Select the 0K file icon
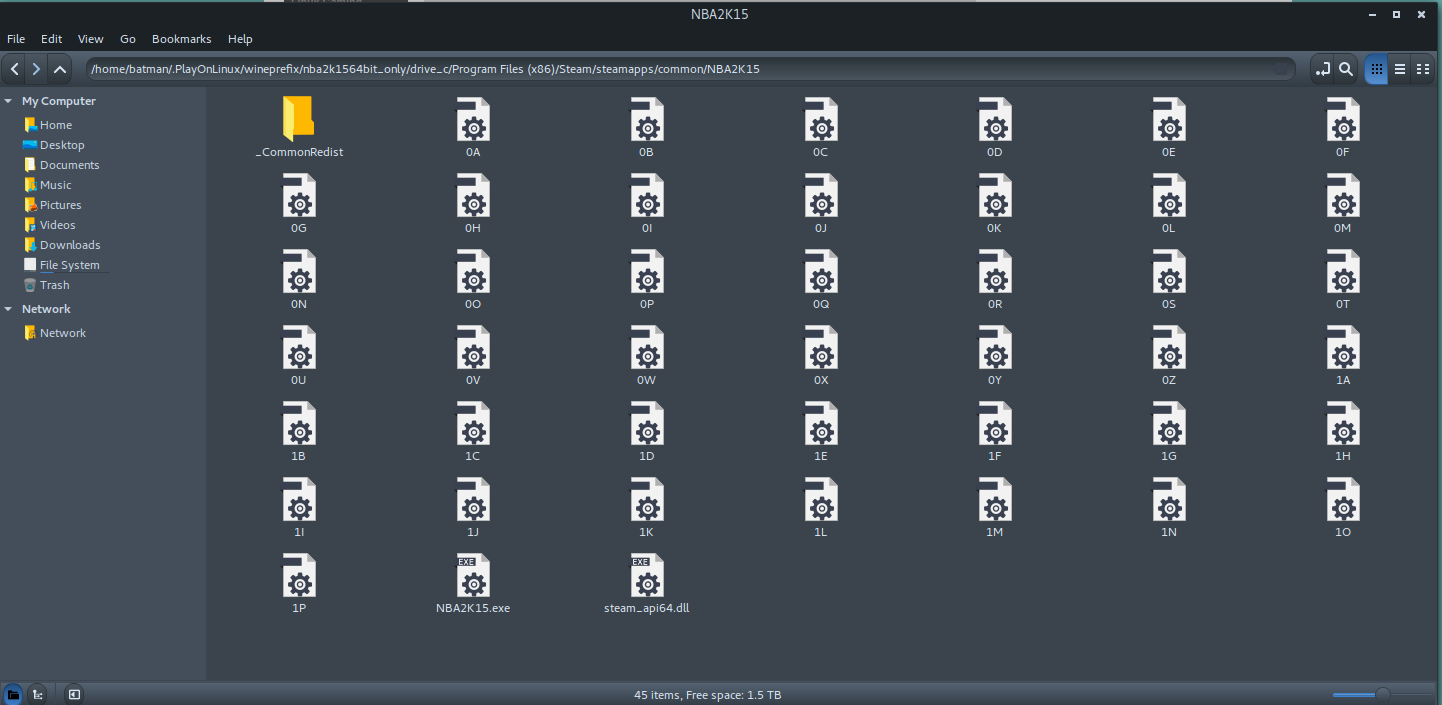This screenshot has width=1442, height=705. pyautogui.click(x=994, y=195)
